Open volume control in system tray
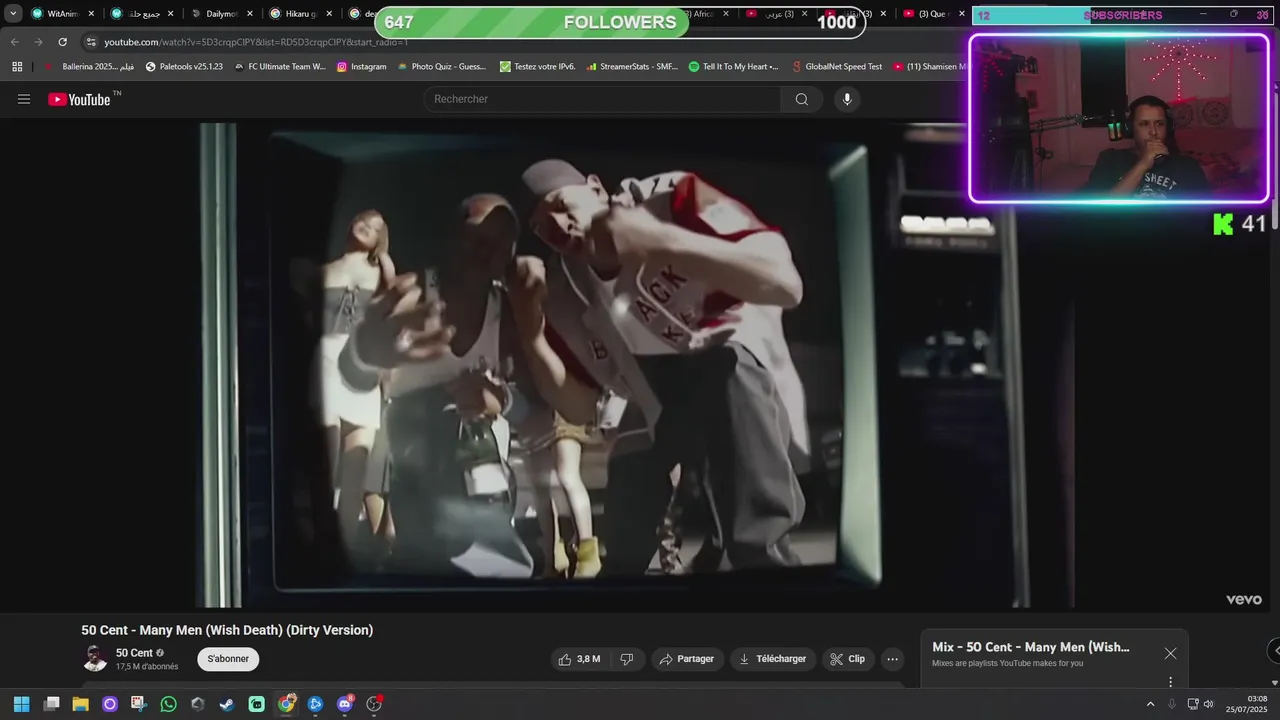Screen dimensions: 1280x720 click(x=1209, y=704)
